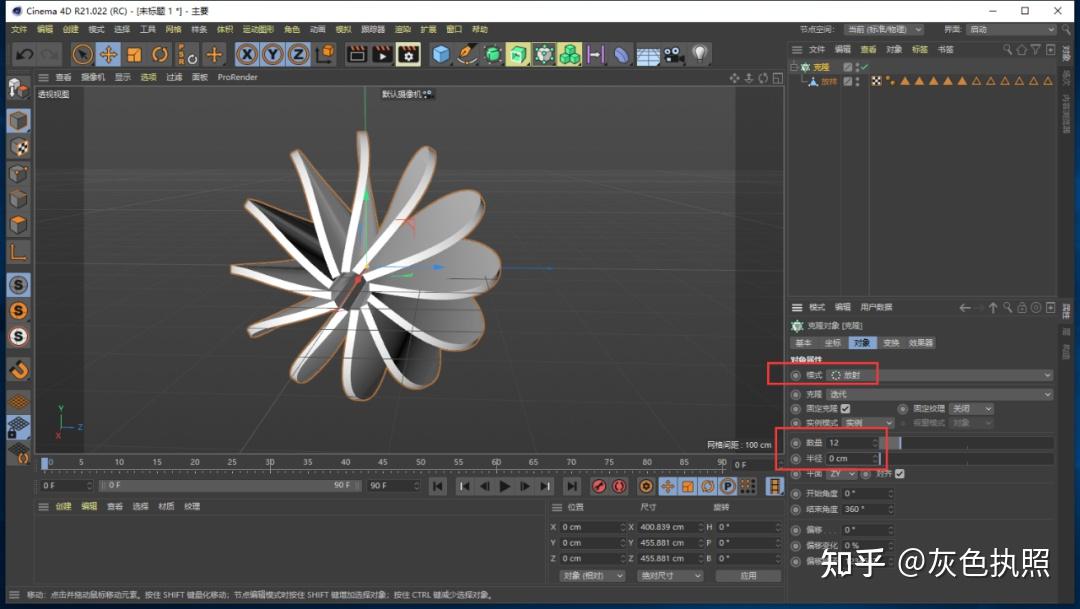This screenshot has width=1080, height=609.
Task: Open the viewport 摄像机 menu
Action: (x=93, y=77)
